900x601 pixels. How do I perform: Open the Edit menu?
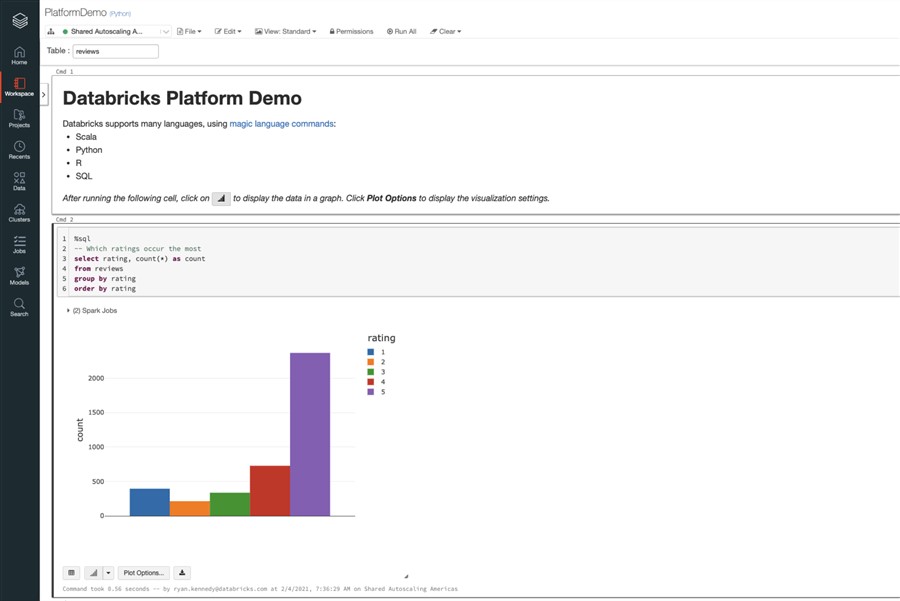click(228, 32)
